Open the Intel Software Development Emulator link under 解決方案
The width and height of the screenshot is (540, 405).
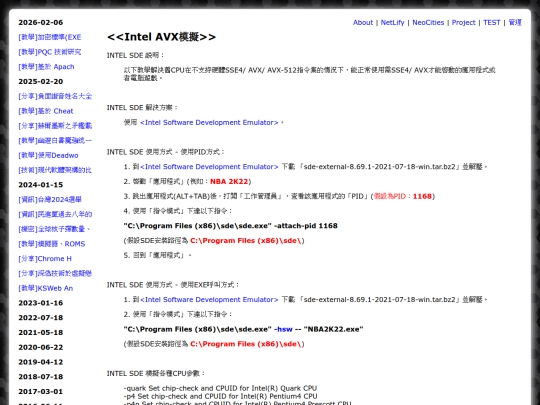coord(209,123)
